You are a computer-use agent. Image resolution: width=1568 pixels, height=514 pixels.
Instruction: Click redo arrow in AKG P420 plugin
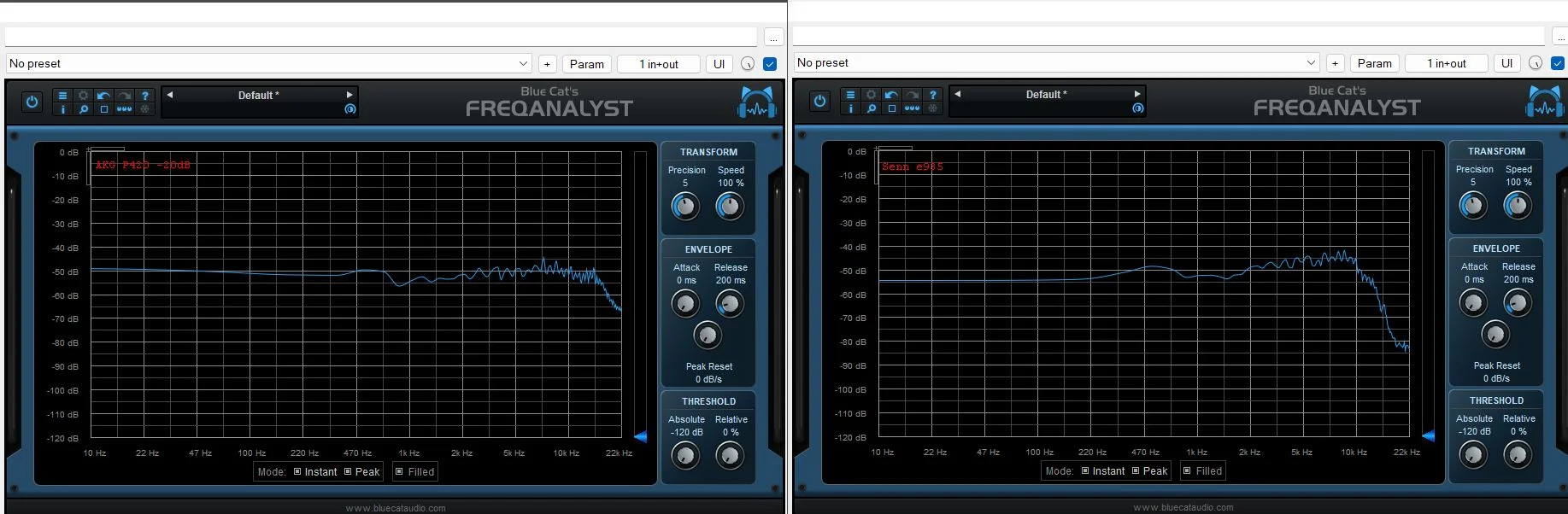125,96
